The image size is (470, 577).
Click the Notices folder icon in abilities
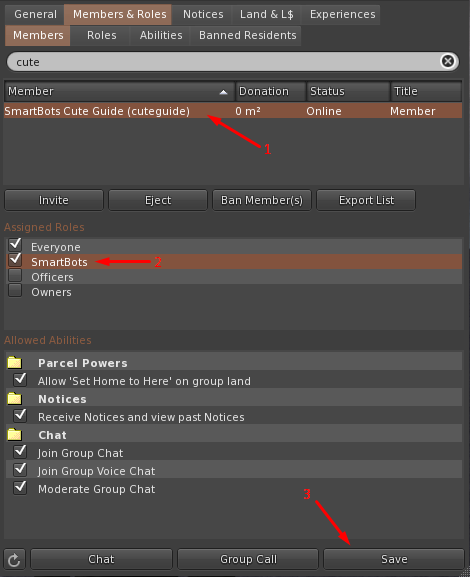[15, 399]
